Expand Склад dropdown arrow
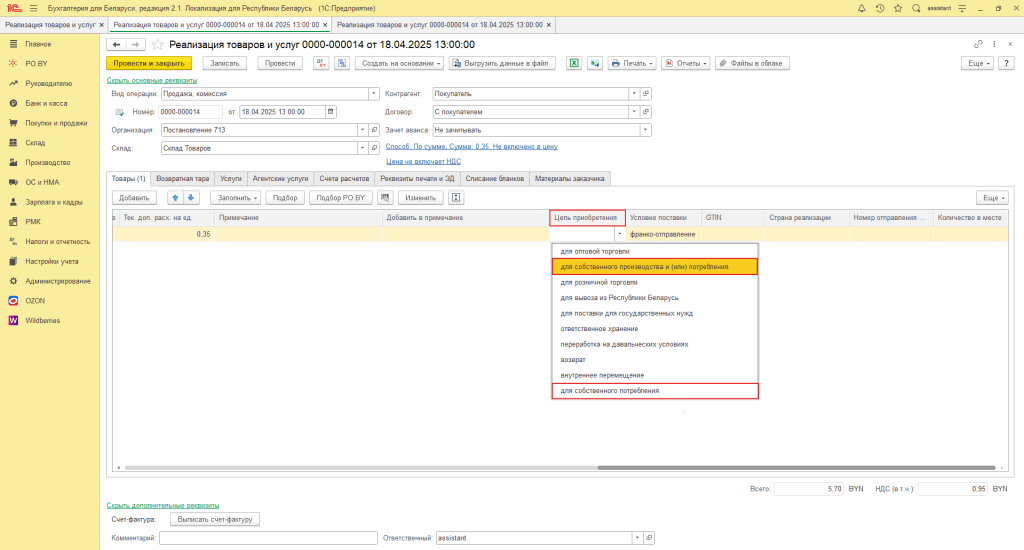Screen dimensions: 1024x550 point(362,148)
